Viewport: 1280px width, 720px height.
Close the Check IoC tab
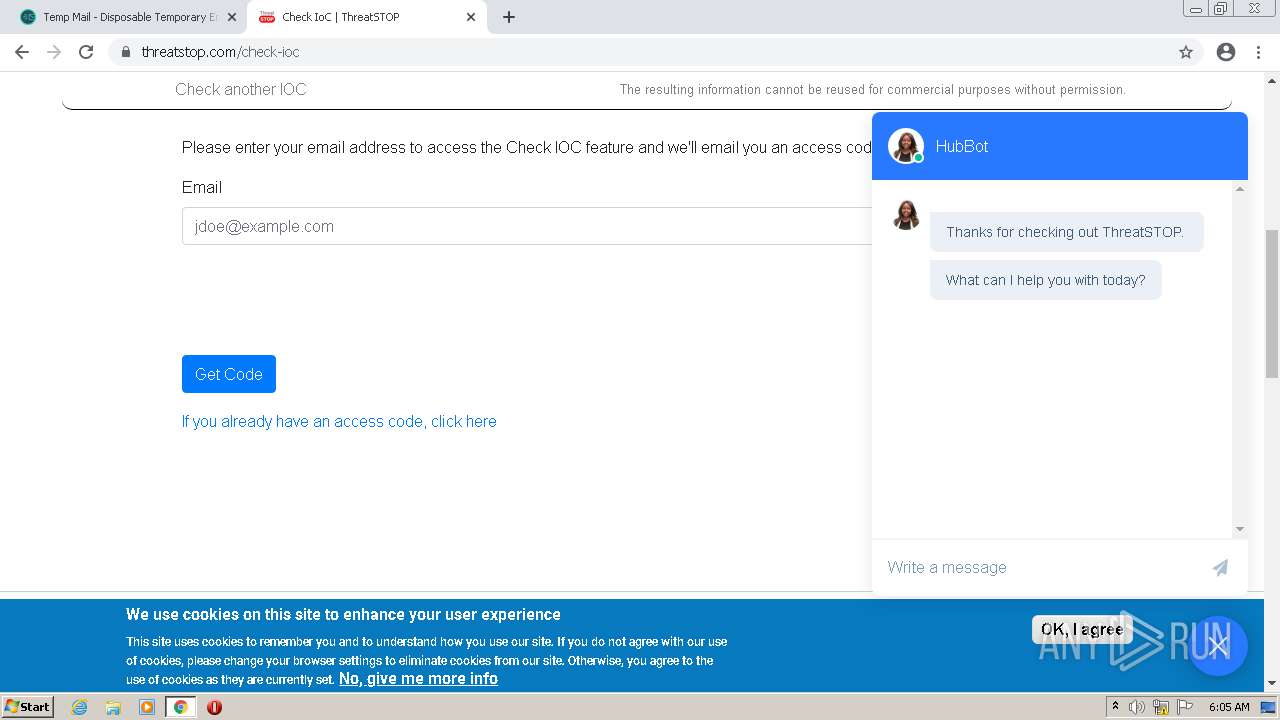(471, 17)
